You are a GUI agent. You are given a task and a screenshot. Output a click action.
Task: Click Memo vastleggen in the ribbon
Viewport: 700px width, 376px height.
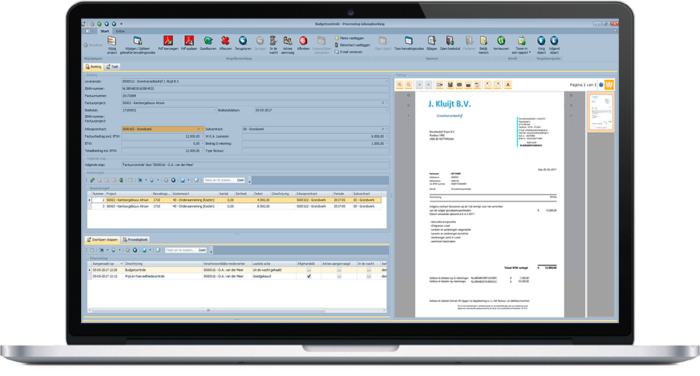[x=350, y=38]
